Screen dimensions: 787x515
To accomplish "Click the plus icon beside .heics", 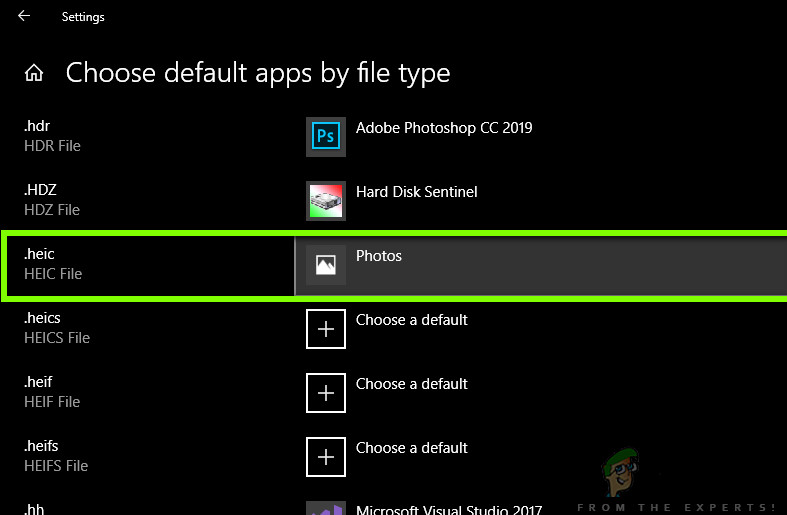I will [x=325, y=329].
